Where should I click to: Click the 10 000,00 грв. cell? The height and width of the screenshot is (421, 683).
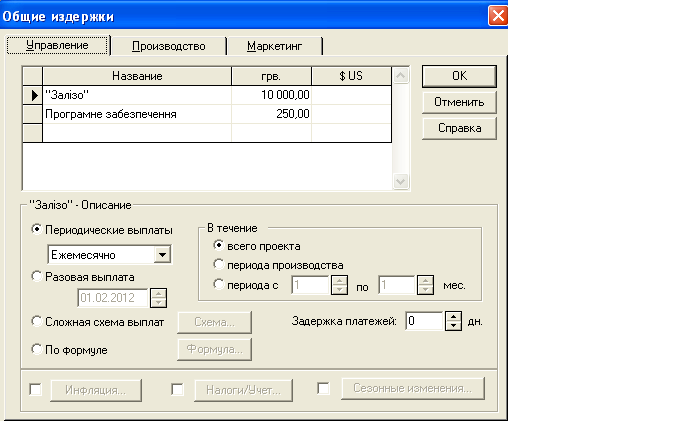click(271, 95)
